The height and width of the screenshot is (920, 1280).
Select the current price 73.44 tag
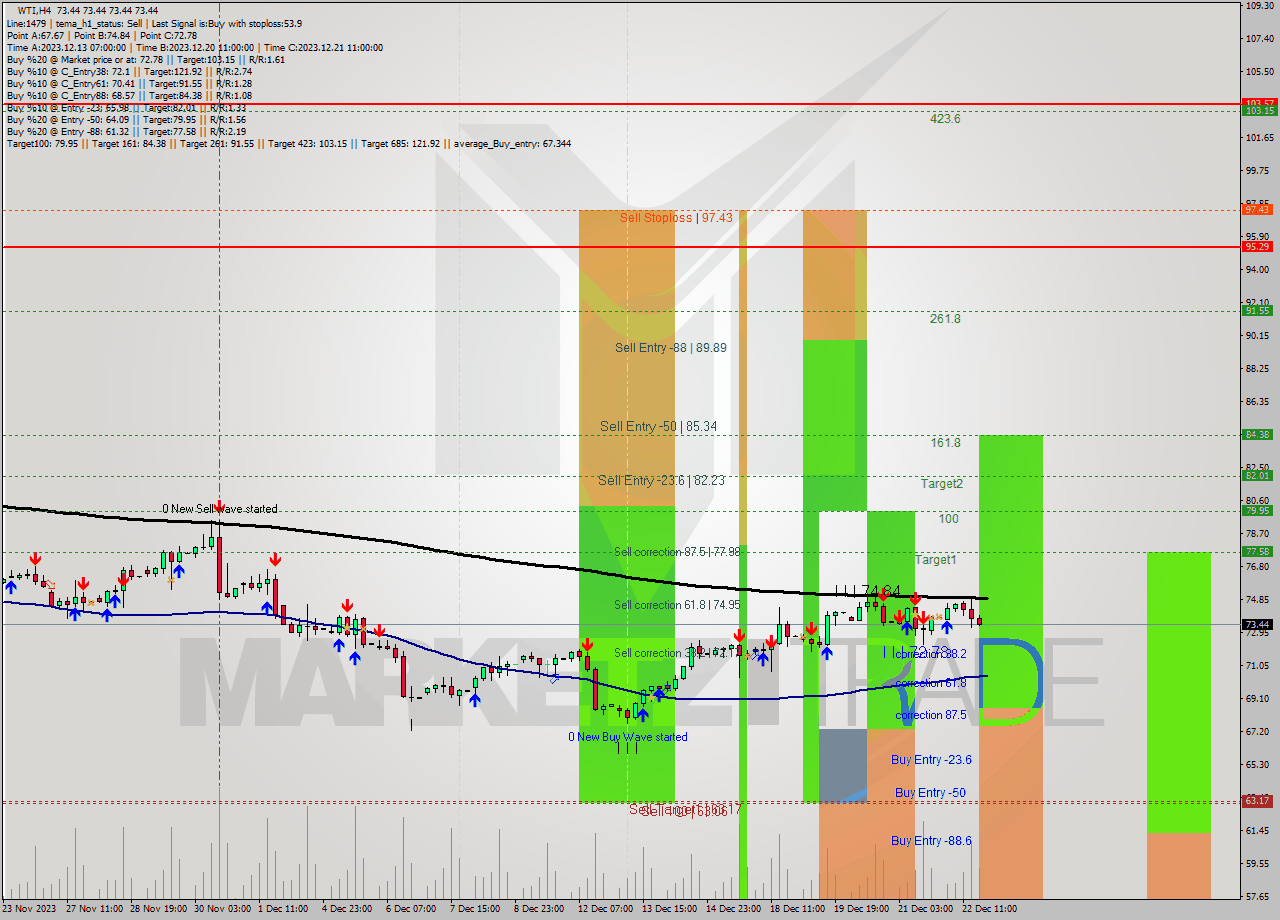click(1258, 624)
